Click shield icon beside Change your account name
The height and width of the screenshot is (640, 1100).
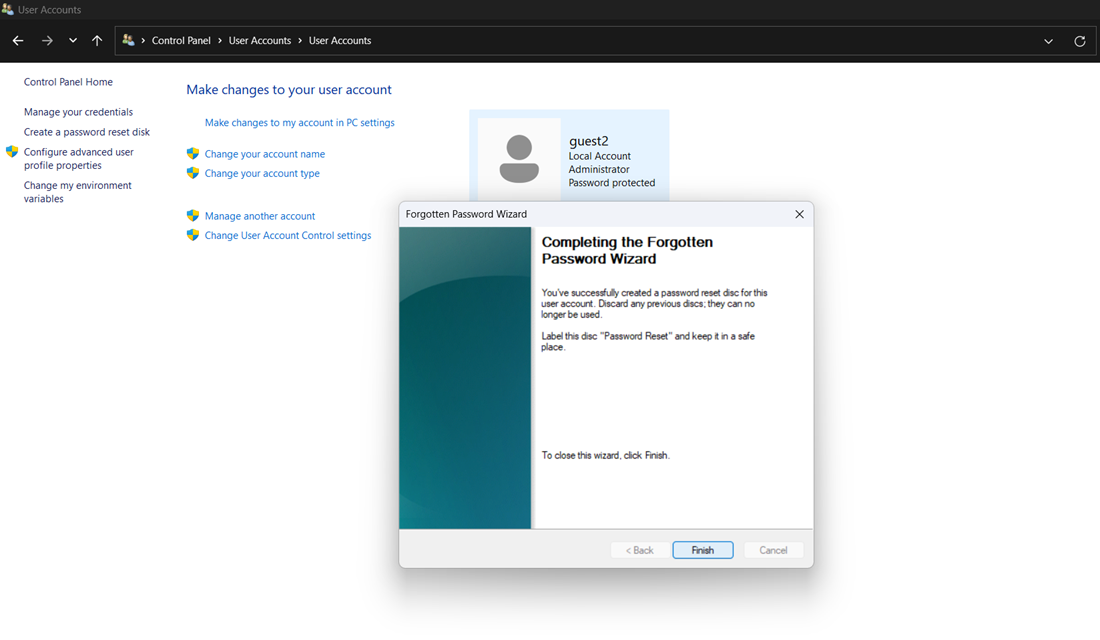pos(193,154)
